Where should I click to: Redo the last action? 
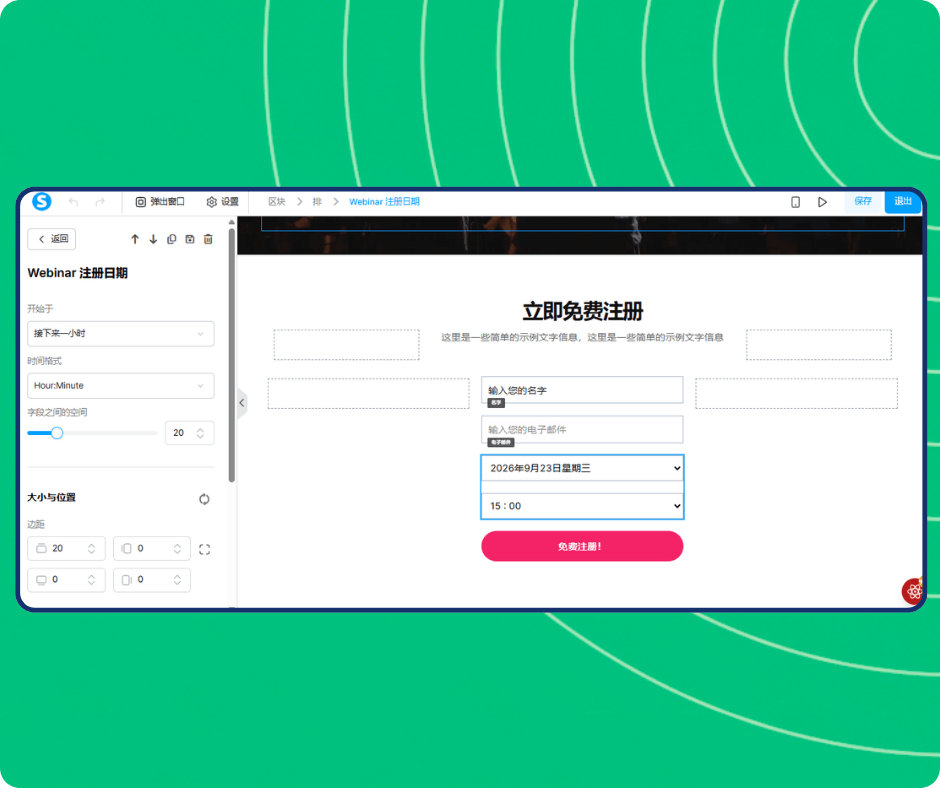100,201
